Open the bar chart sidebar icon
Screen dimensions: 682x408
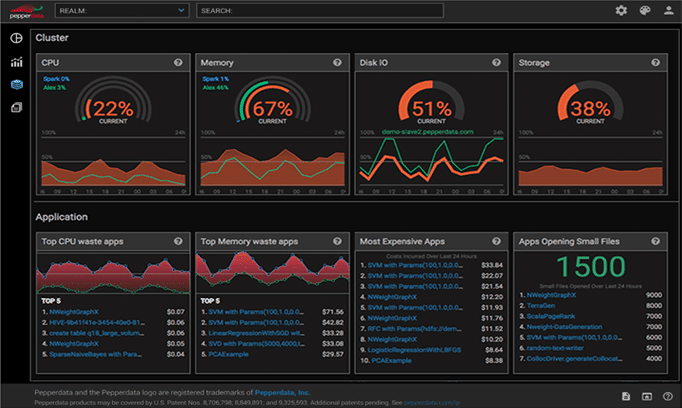point(16,62)
